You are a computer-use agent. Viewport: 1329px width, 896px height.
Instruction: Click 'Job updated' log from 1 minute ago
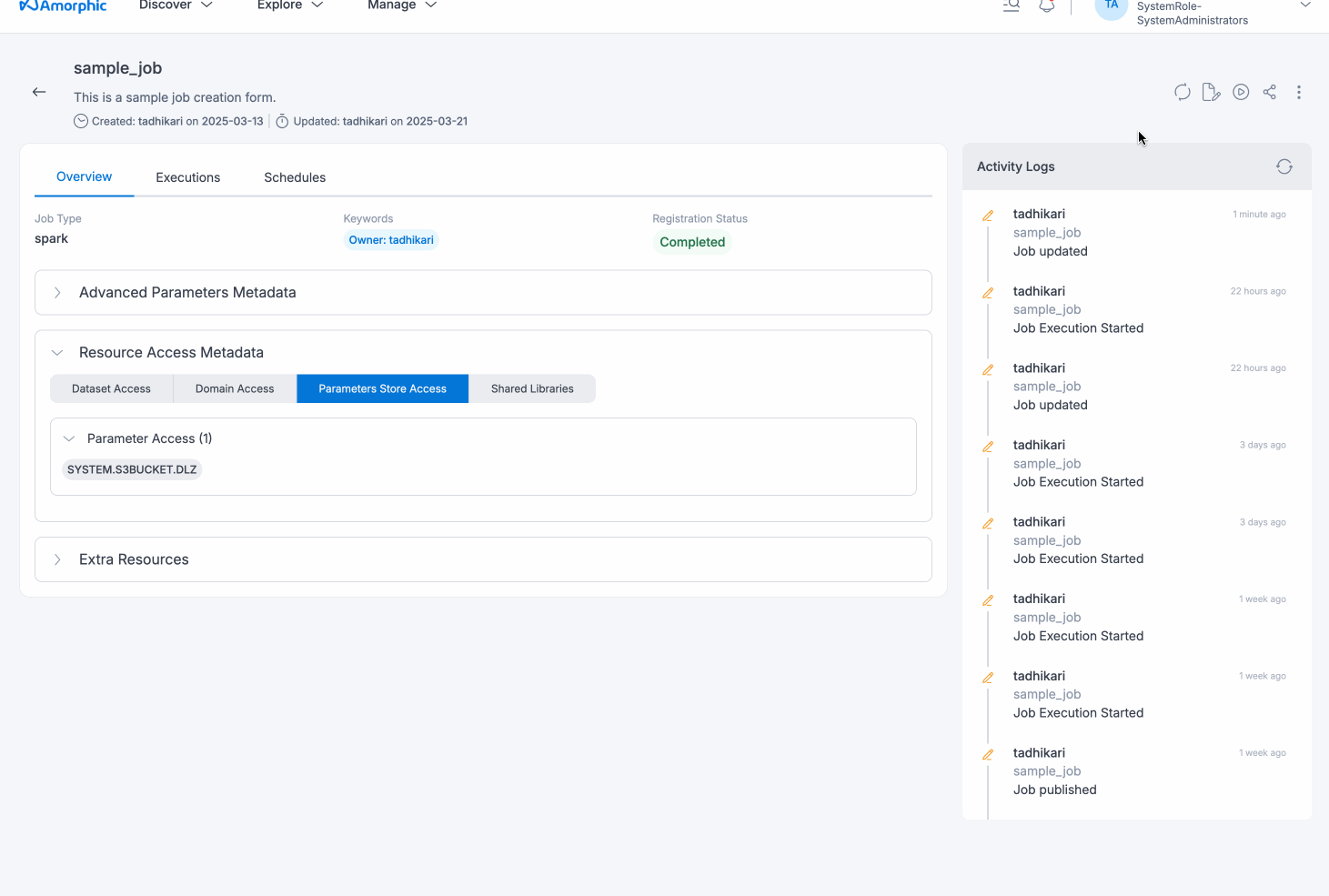coord(1051,251)
